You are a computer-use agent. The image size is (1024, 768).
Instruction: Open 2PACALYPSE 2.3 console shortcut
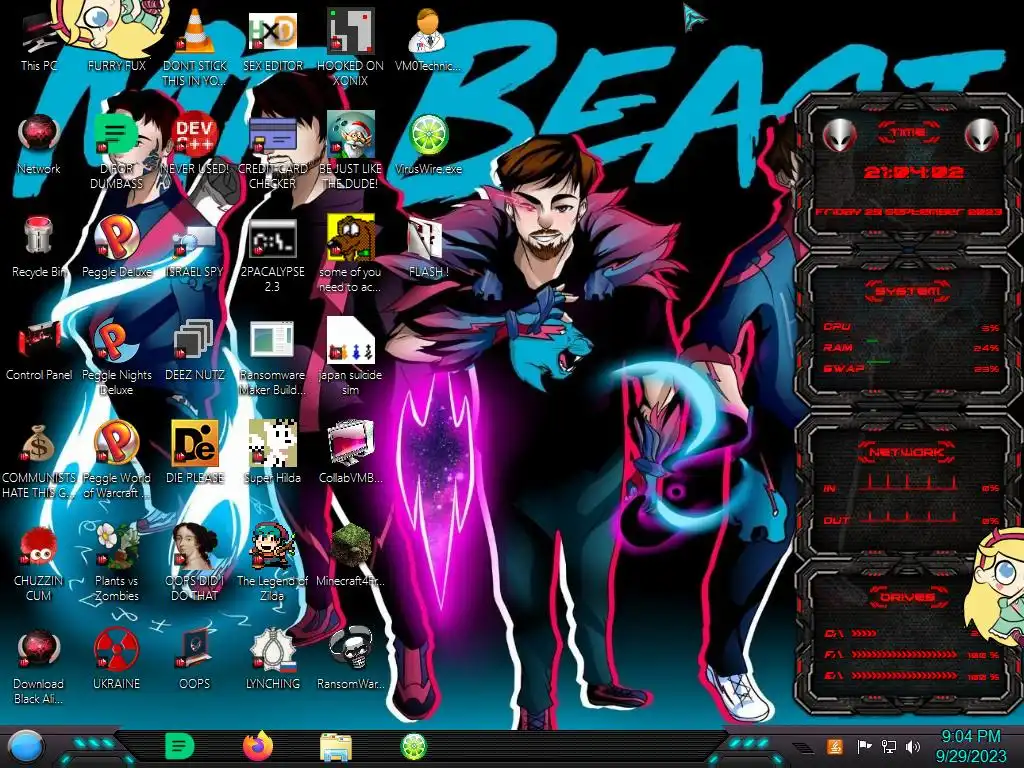(272, 255)
